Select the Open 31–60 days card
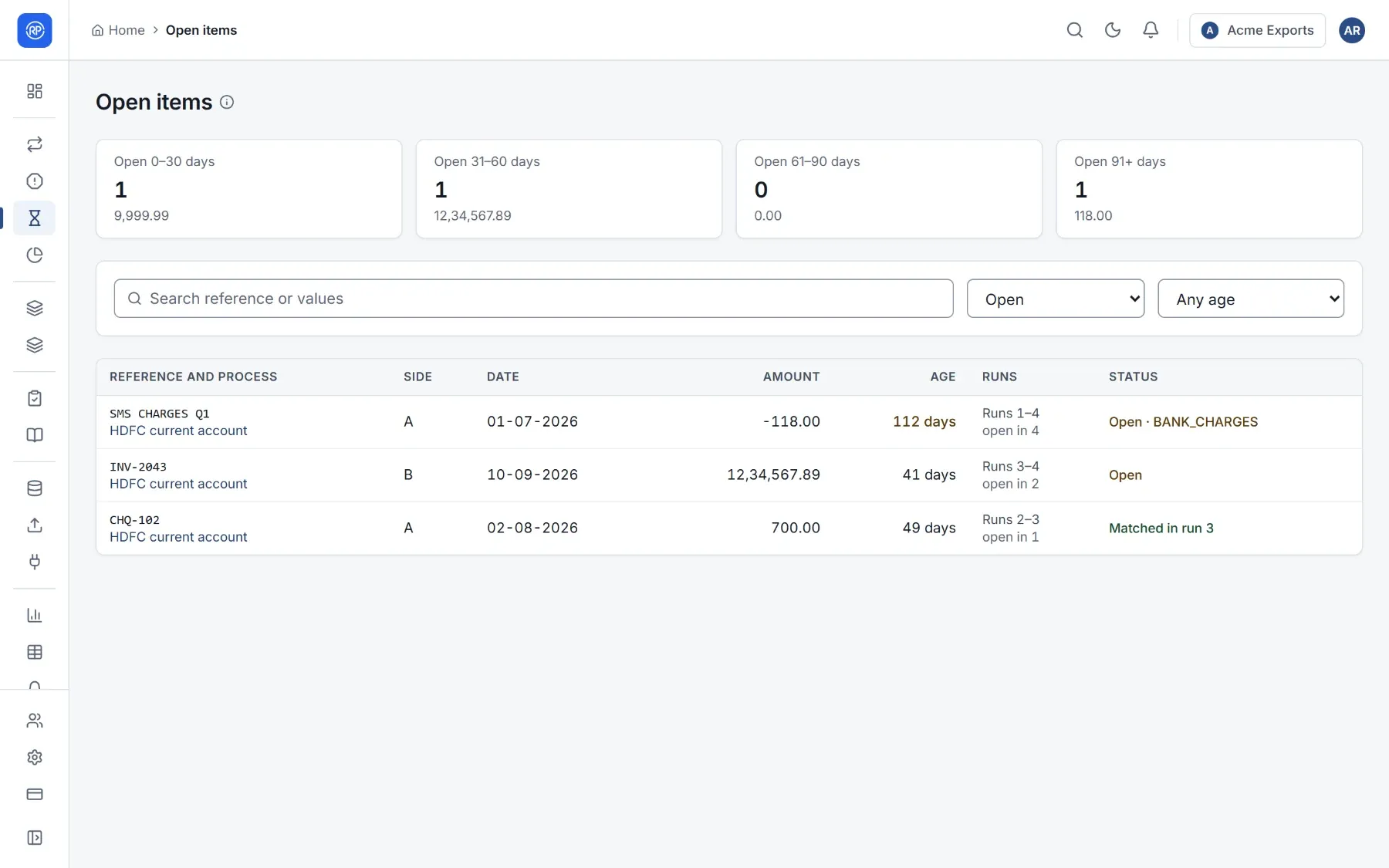Image resolution: width=1389 pixels, height=868 pixels. pyautogui.click(x=569, y=189)
